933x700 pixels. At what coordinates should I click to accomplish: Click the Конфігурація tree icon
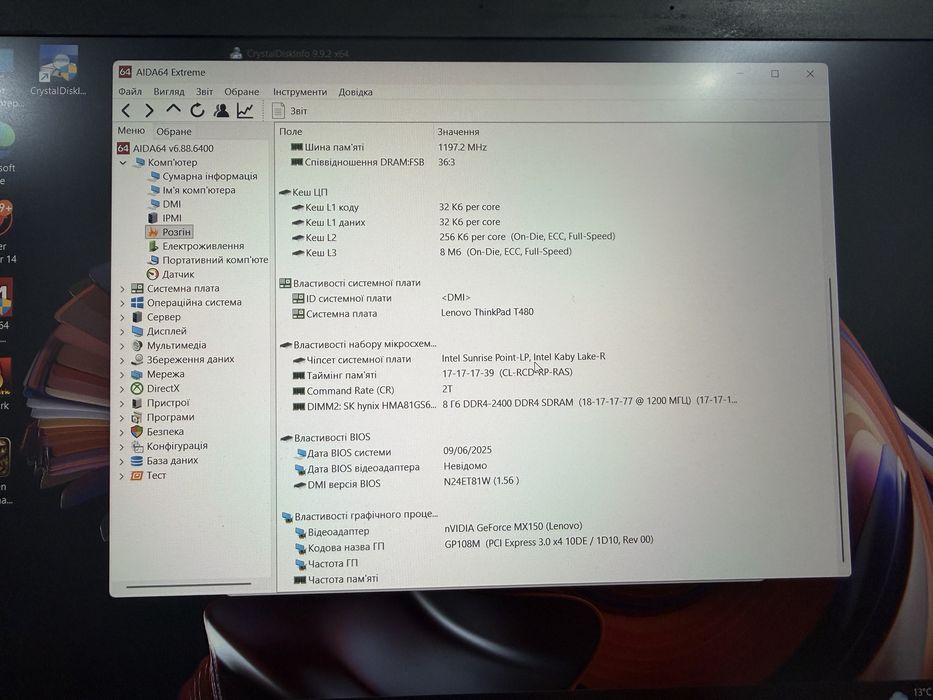click(137, 446)
